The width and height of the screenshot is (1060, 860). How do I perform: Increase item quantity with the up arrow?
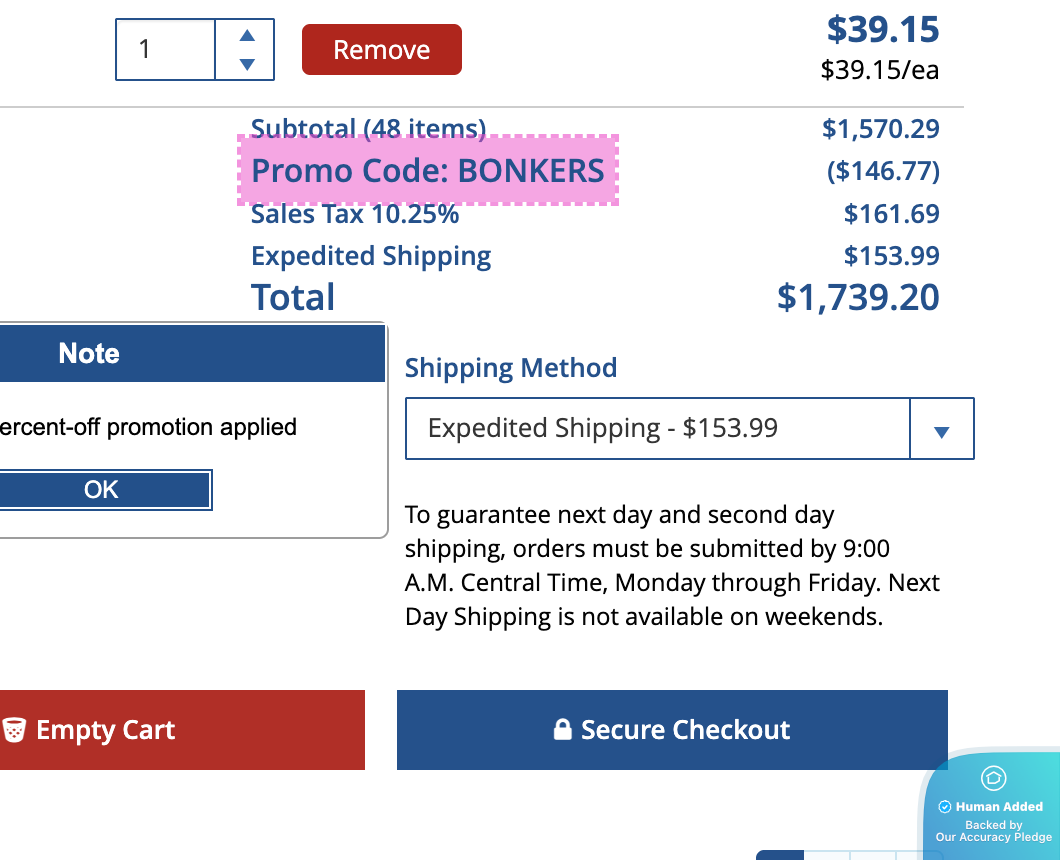[x=248, y=35]
